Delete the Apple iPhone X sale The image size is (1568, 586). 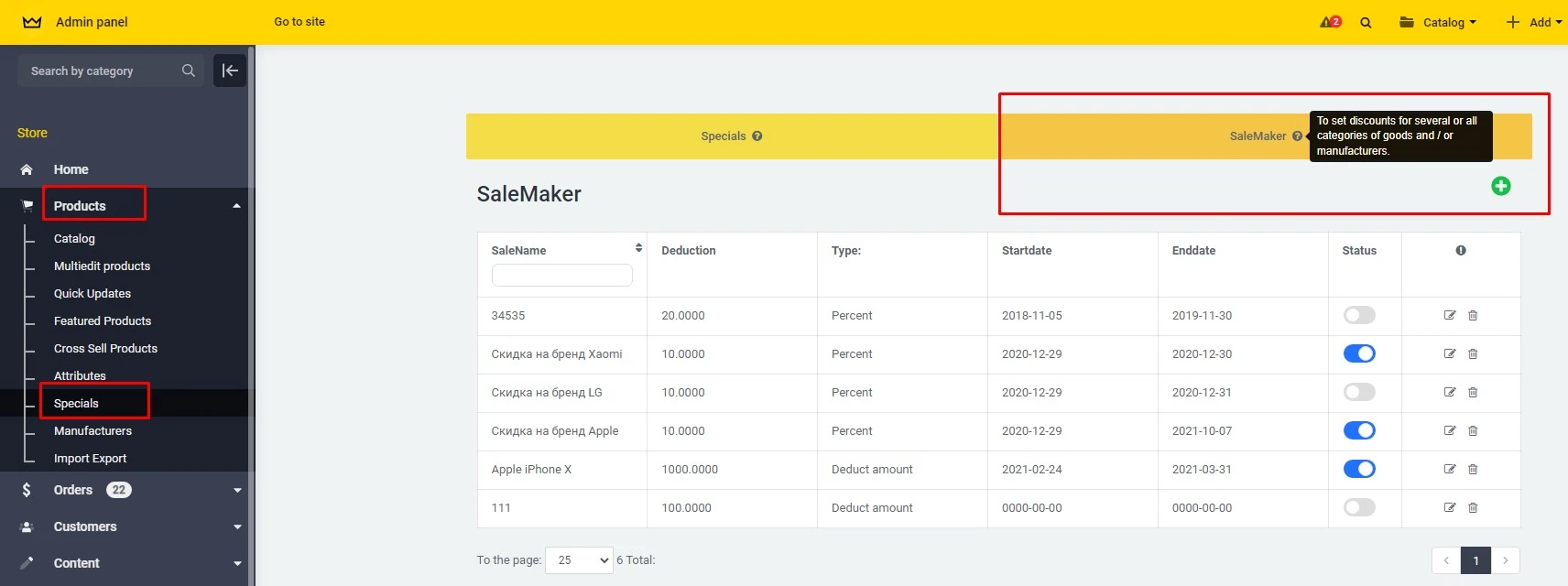pyautogui.click(x=1473, y=469)
